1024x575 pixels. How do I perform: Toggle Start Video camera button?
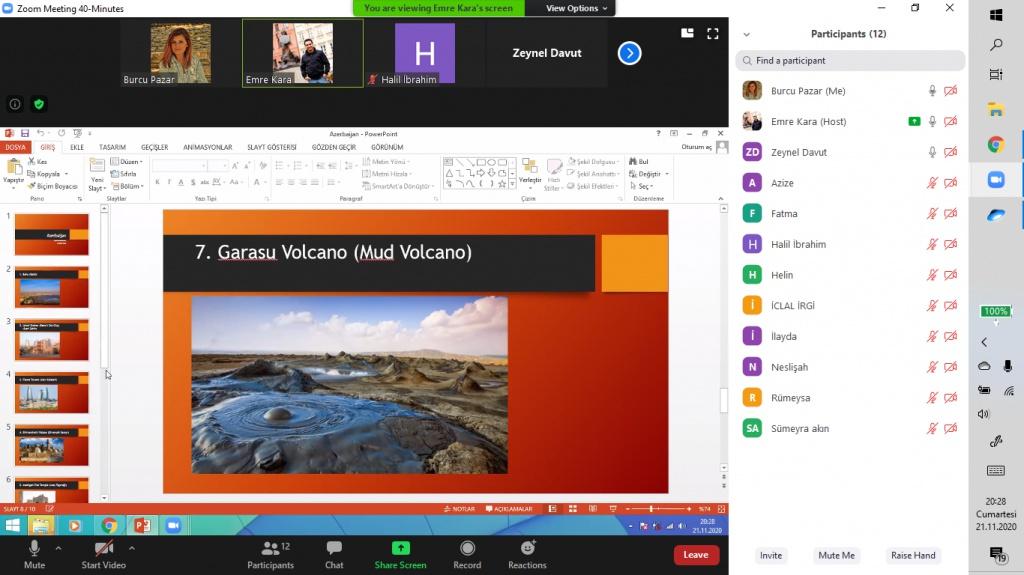point(103,549)
